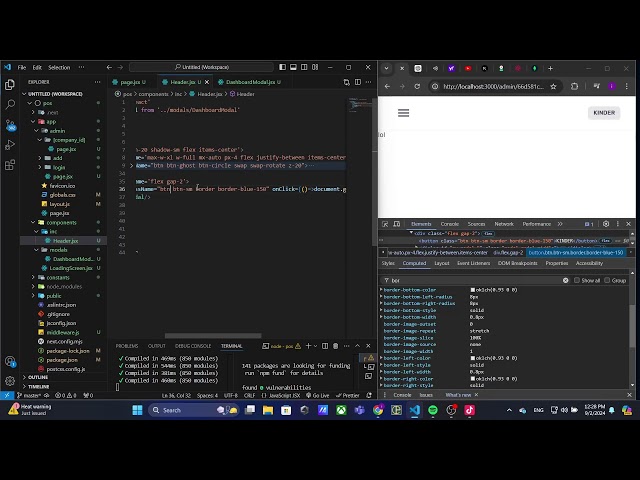This screenshot has width=640, height=480.
Task: Expand border-left-color computed property
Action: [x=382, y=358]
